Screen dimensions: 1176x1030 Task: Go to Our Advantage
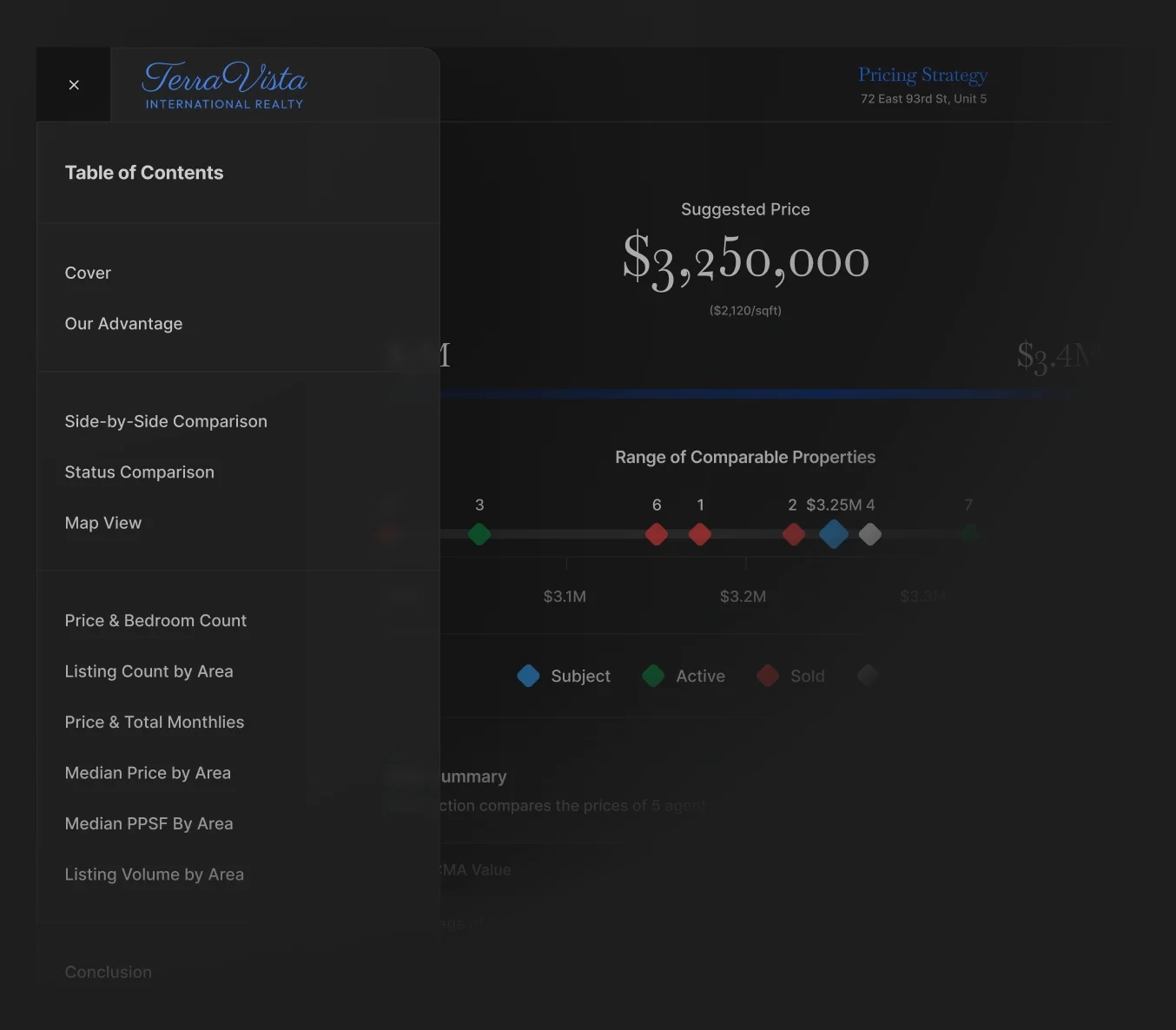click(x=123, y=324)
